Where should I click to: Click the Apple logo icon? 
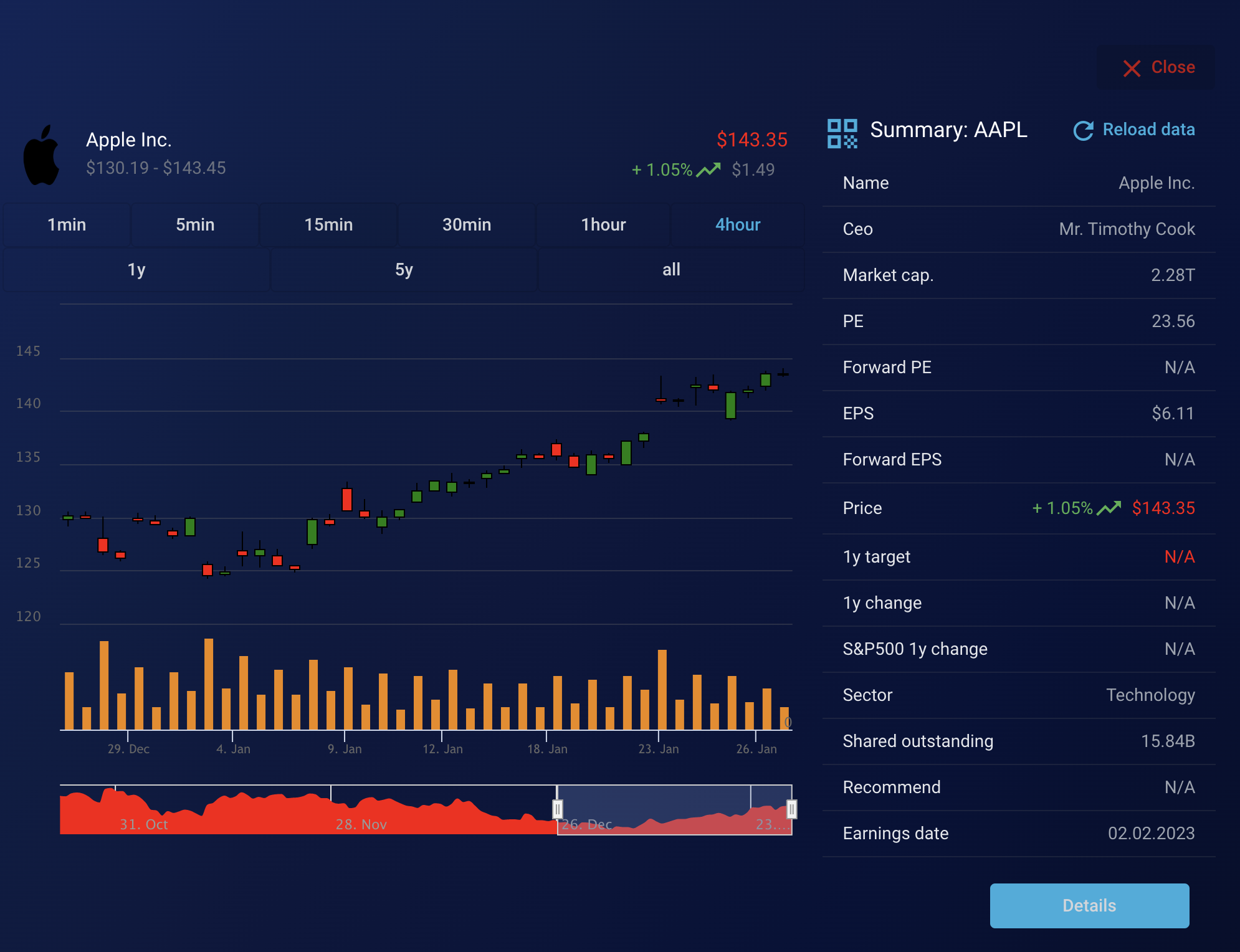click(42, 155)
